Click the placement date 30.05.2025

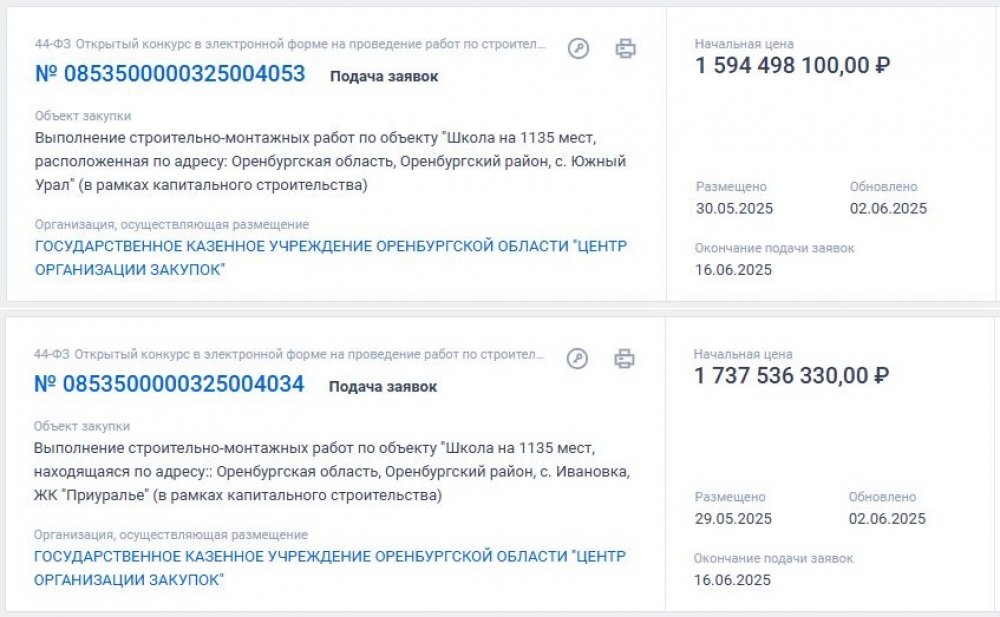pos(734,209)
